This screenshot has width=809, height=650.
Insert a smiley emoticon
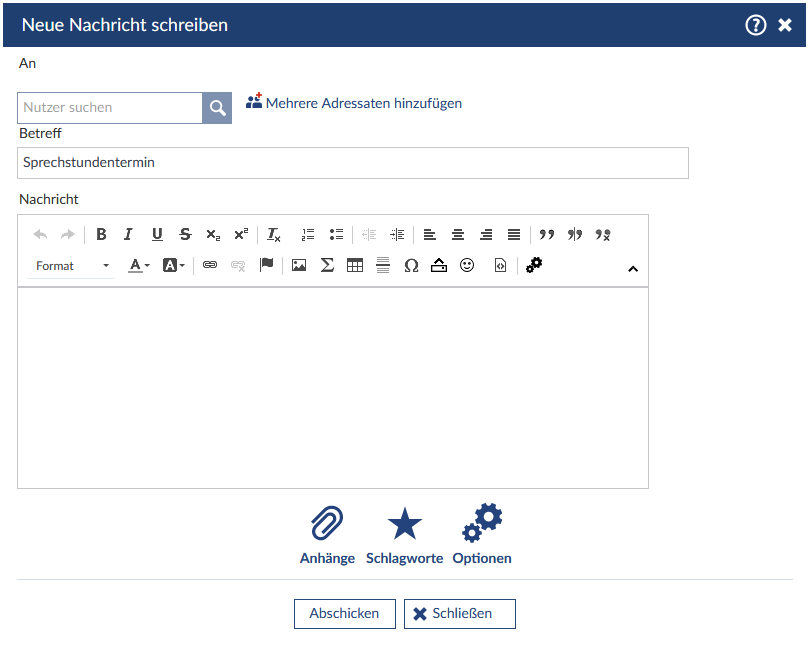pyautogui.click(x=467, y=266)
